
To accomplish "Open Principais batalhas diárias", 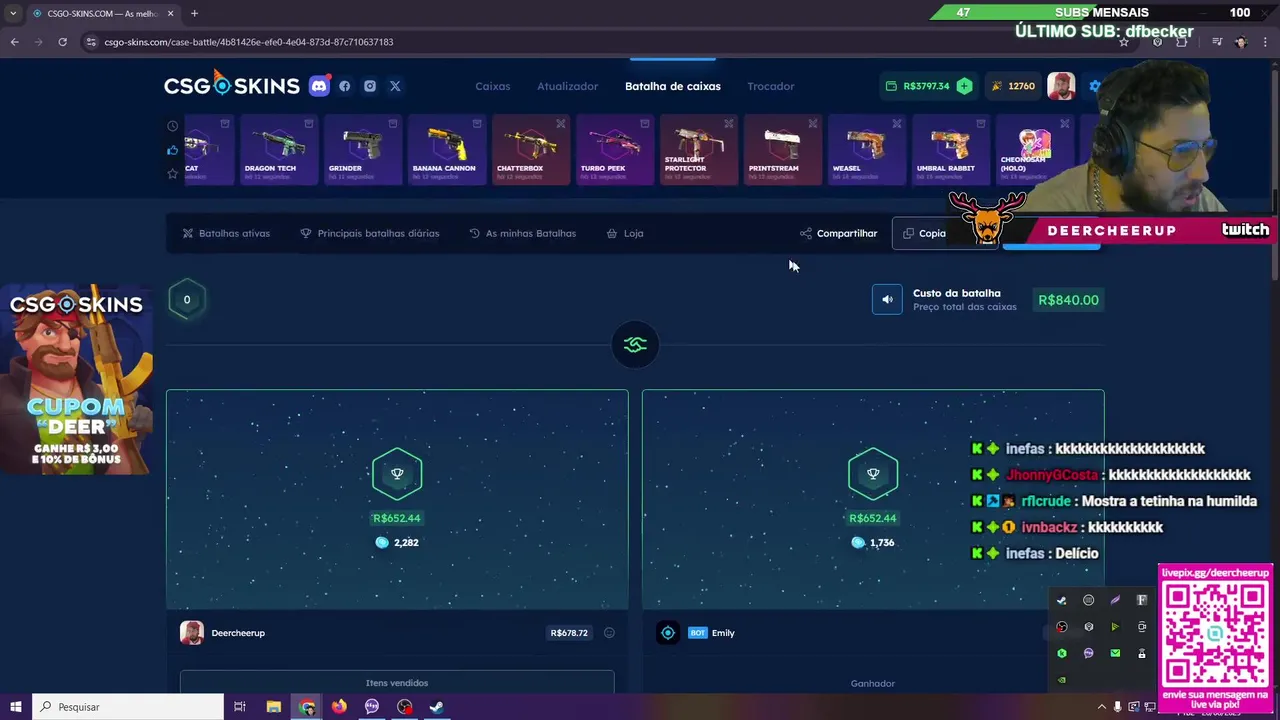I will (x=369, y=233).
